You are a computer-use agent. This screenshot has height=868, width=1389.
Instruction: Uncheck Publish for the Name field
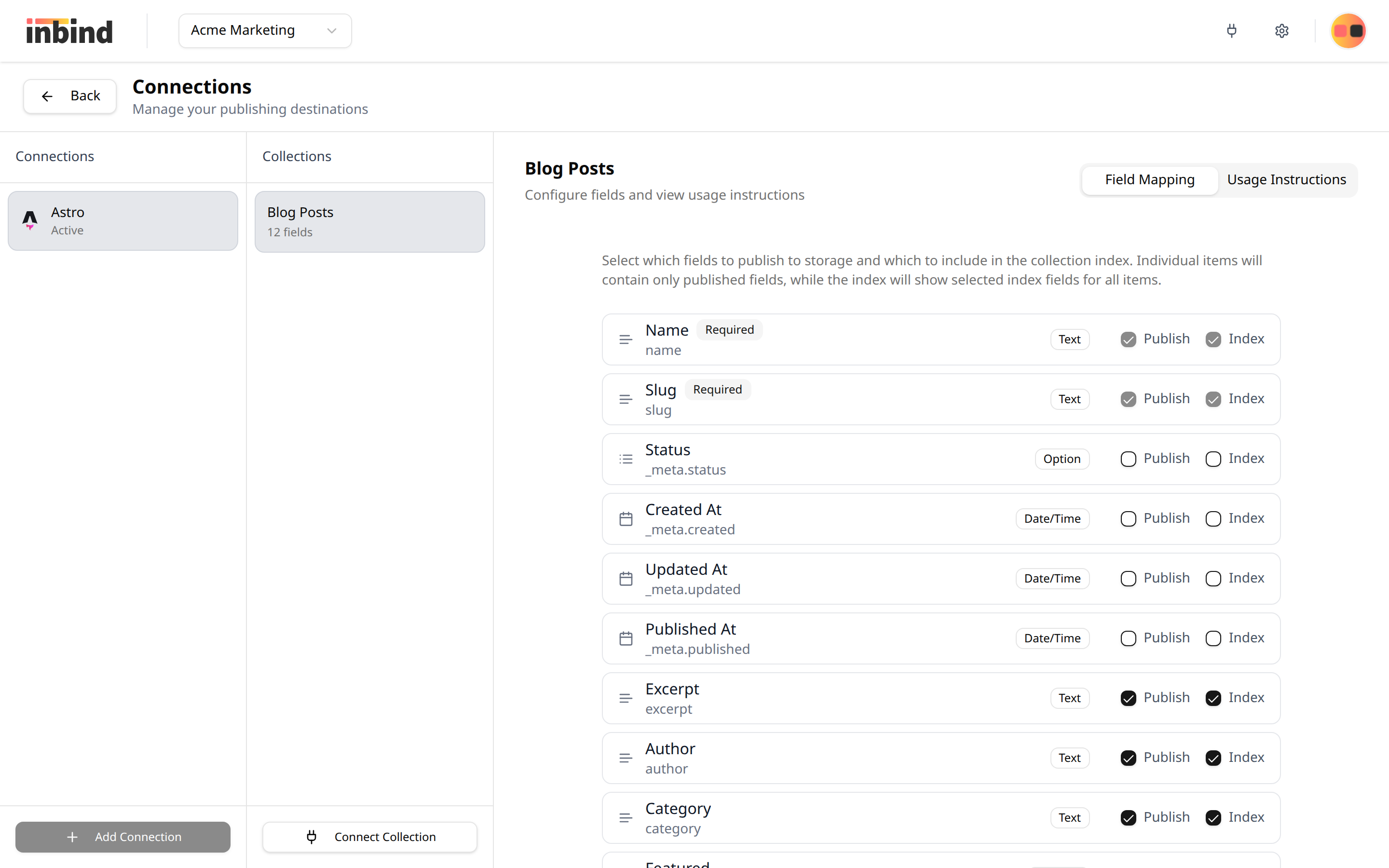pyautogui.click(x=1128, y=339)
